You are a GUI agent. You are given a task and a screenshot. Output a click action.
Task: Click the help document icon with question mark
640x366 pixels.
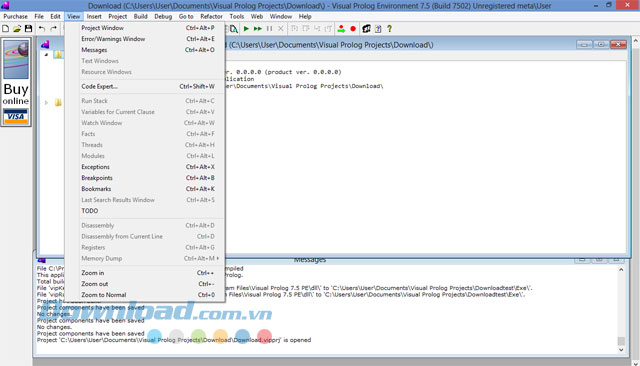coord(378,29)
